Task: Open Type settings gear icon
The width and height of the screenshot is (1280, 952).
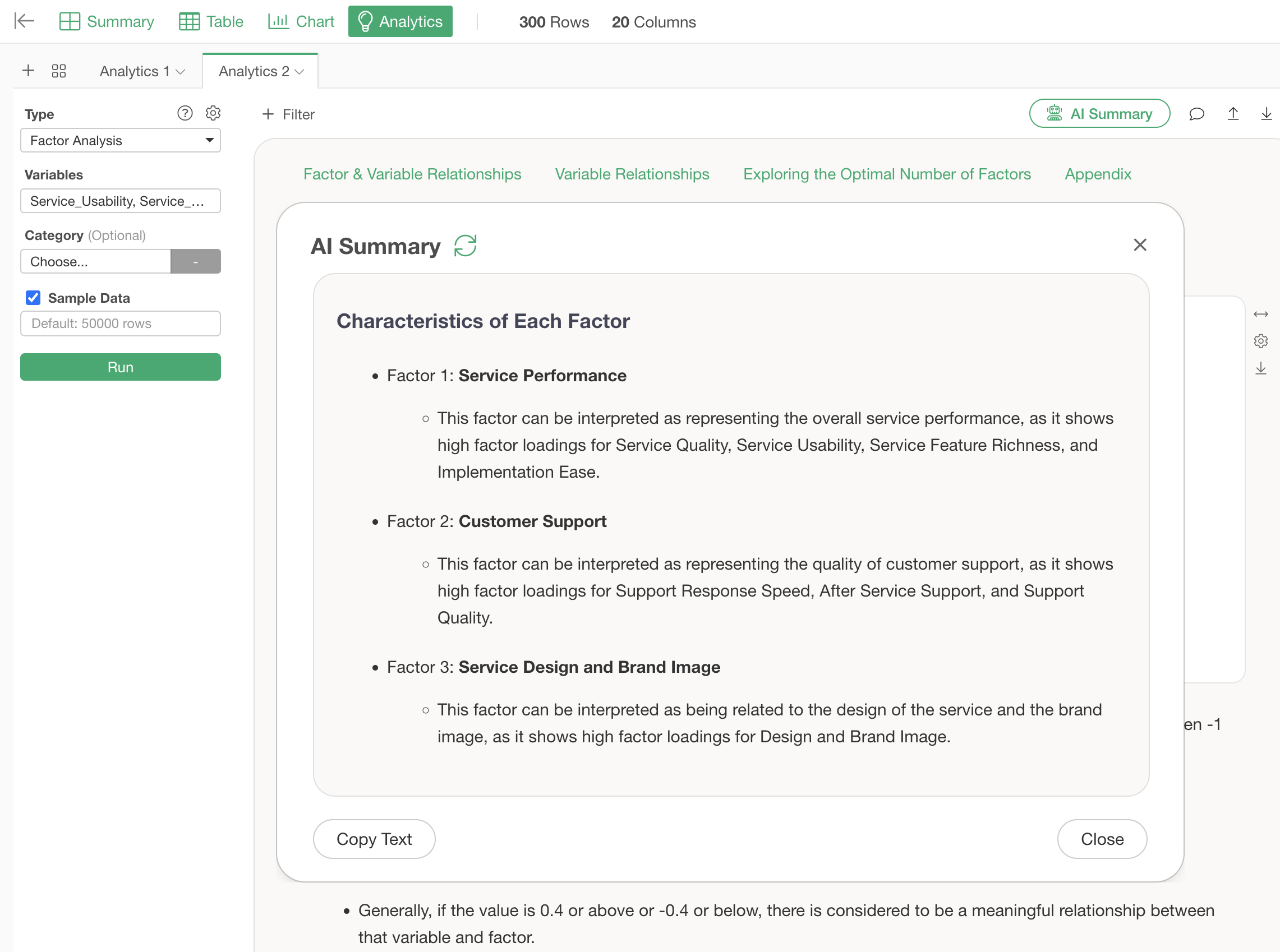Action: click(x=213, y=113)
